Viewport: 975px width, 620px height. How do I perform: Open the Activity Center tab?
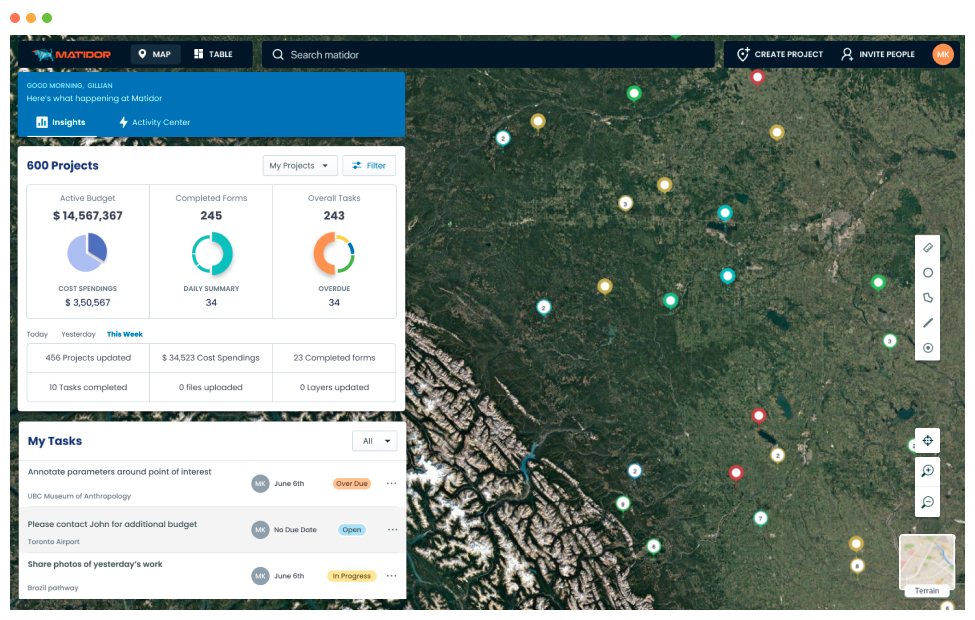coord(155,122)
